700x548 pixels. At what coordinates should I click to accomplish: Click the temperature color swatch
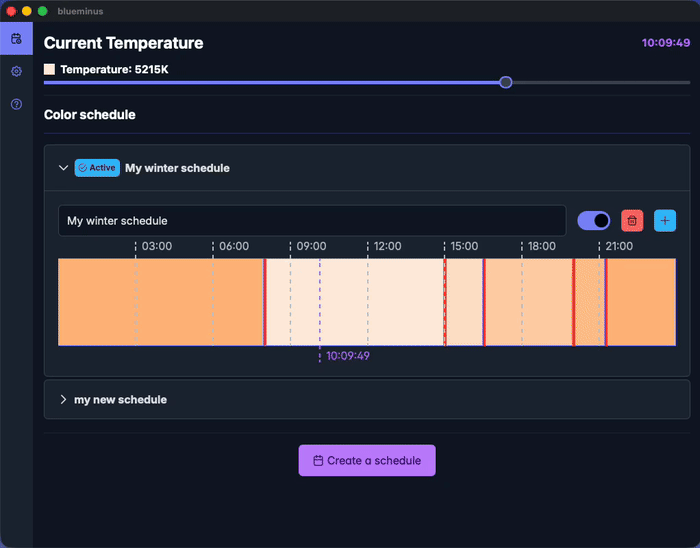tap(50, 69)
